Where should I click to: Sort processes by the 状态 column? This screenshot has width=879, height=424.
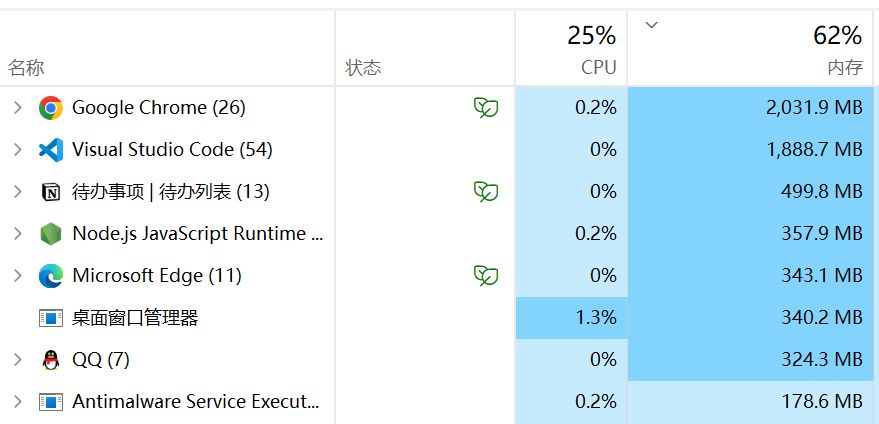[363, 68]
